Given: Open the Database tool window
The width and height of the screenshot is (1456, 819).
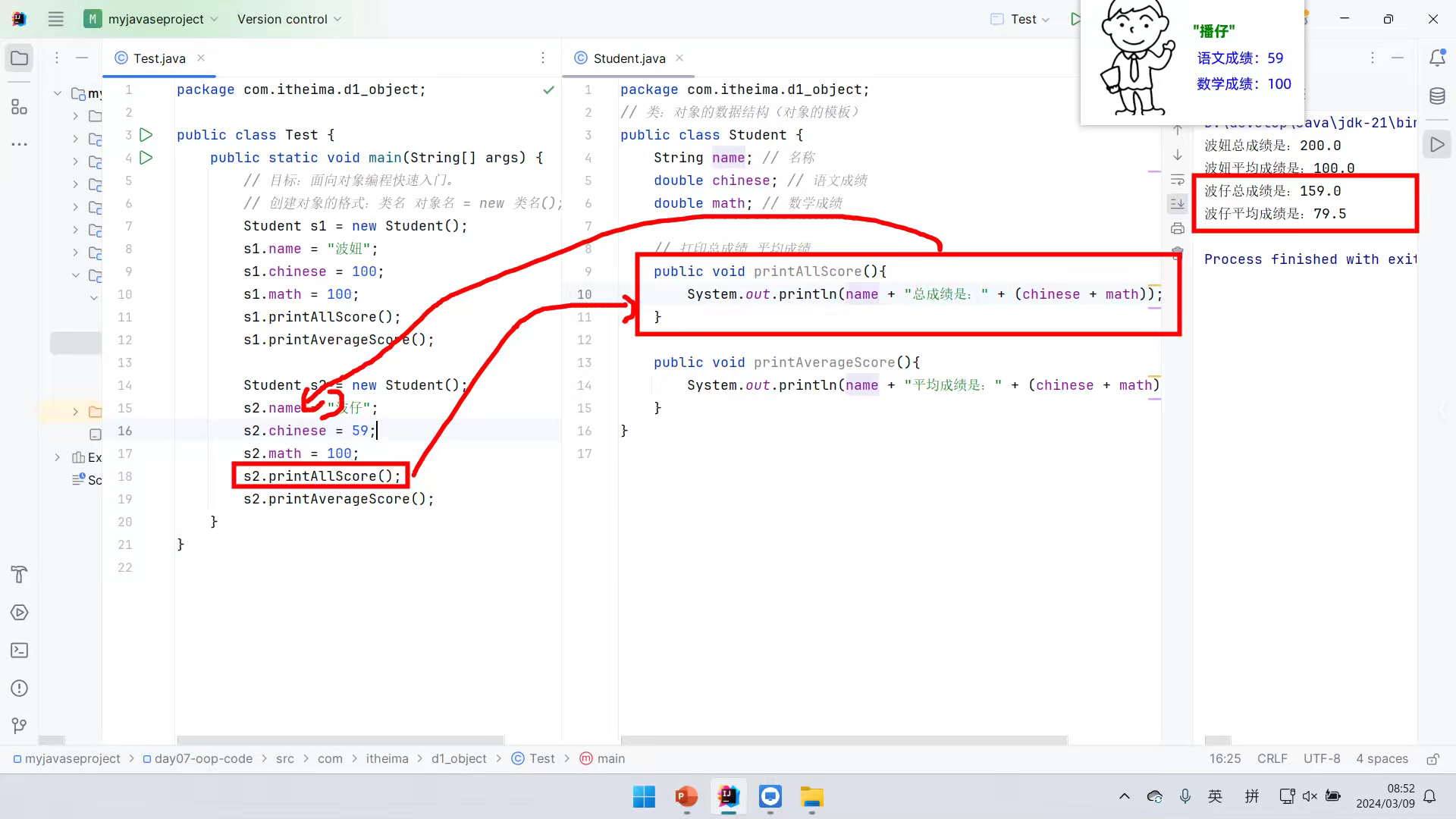Looking at the screenshot, I should click(1437, 96).
